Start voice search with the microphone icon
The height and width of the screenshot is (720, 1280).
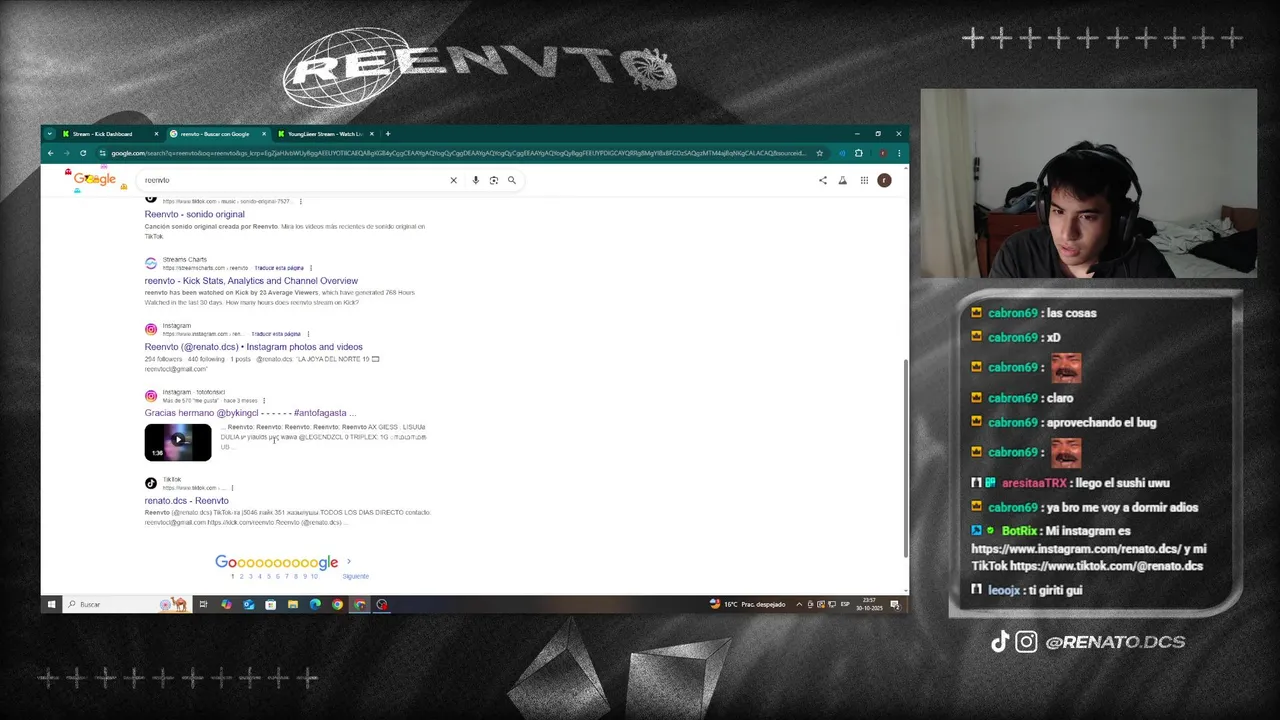(475, 180)
